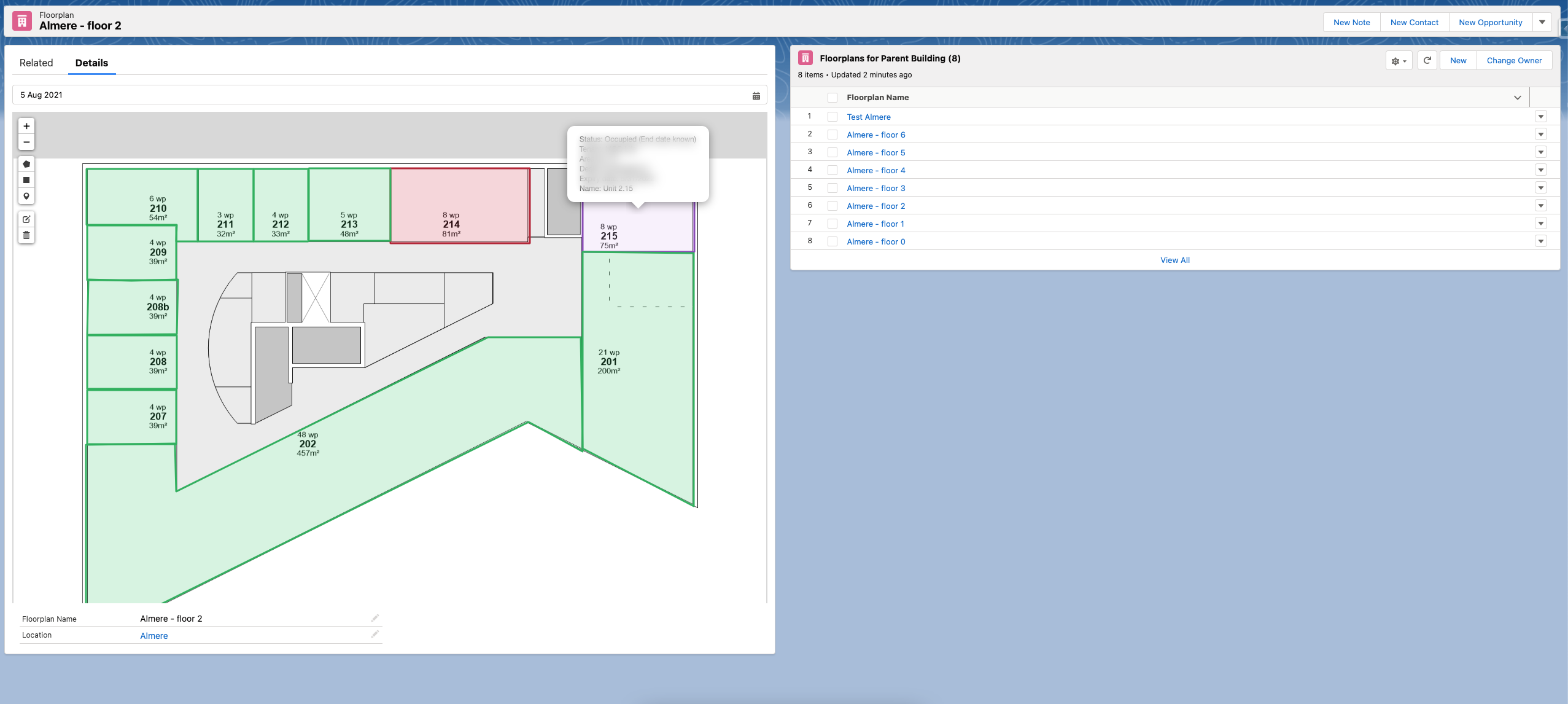Select the place marker tool
This screenshot has height=704, width=1568.
[26, 196]
